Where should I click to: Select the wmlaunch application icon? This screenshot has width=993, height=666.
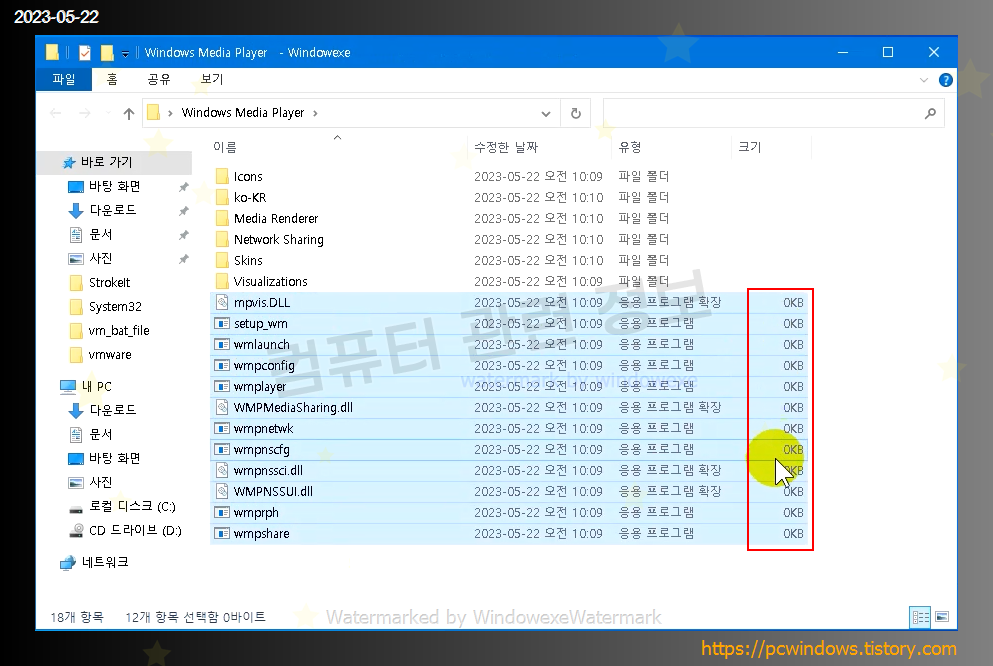[x=222, y=344]
